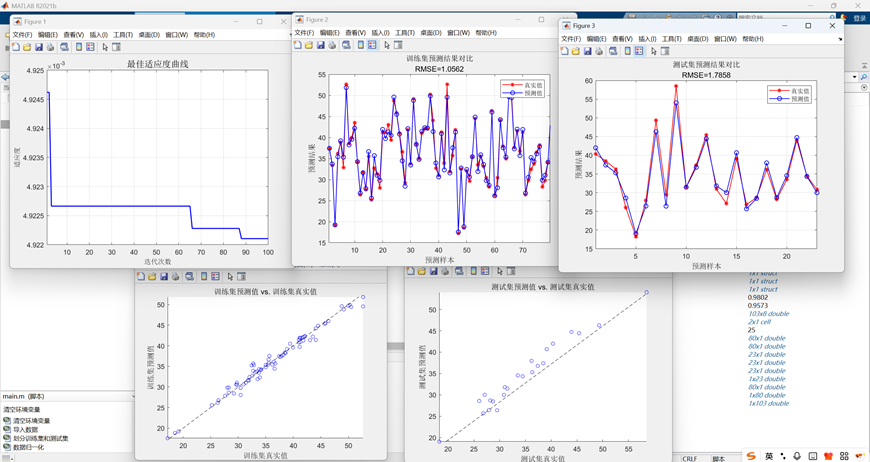Open 窗口(W) menu in Figure 3

coord(725,39)
